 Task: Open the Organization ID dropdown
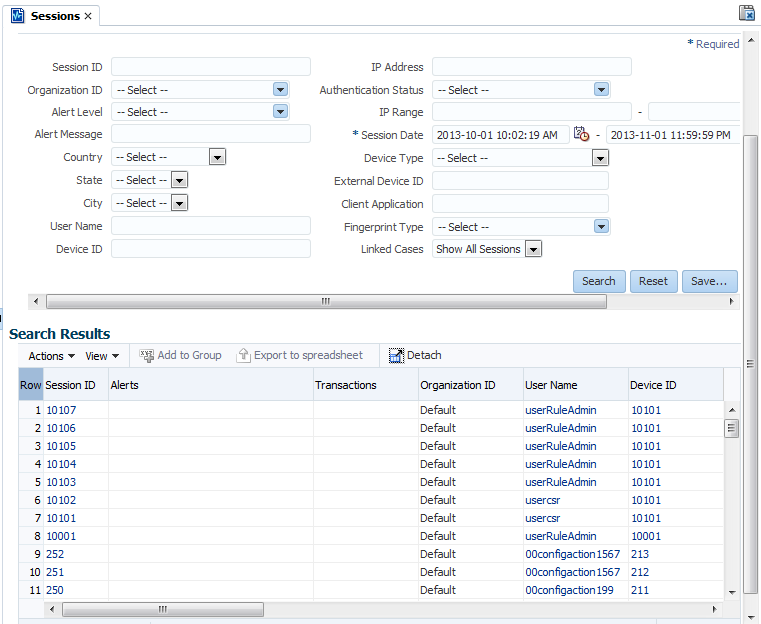[x=280, y=89]
